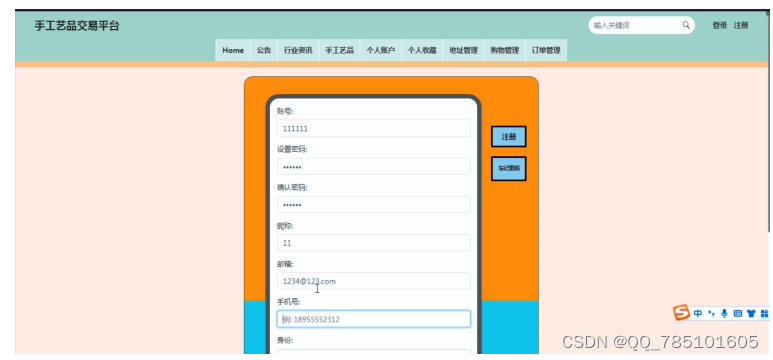Click the 手机号 phone number field
Viewport: 773px width, 360px height.
[x=374, y=319]
